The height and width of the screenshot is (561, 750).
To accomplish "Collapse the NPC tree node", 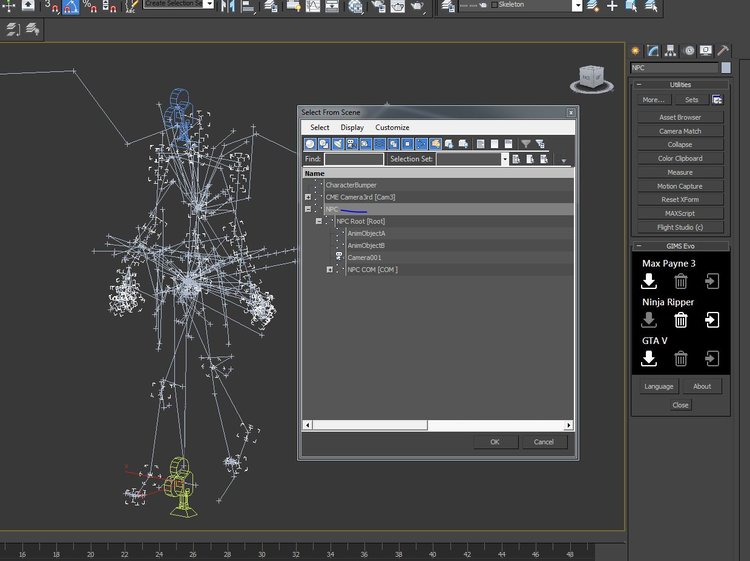I will (308, 209).
